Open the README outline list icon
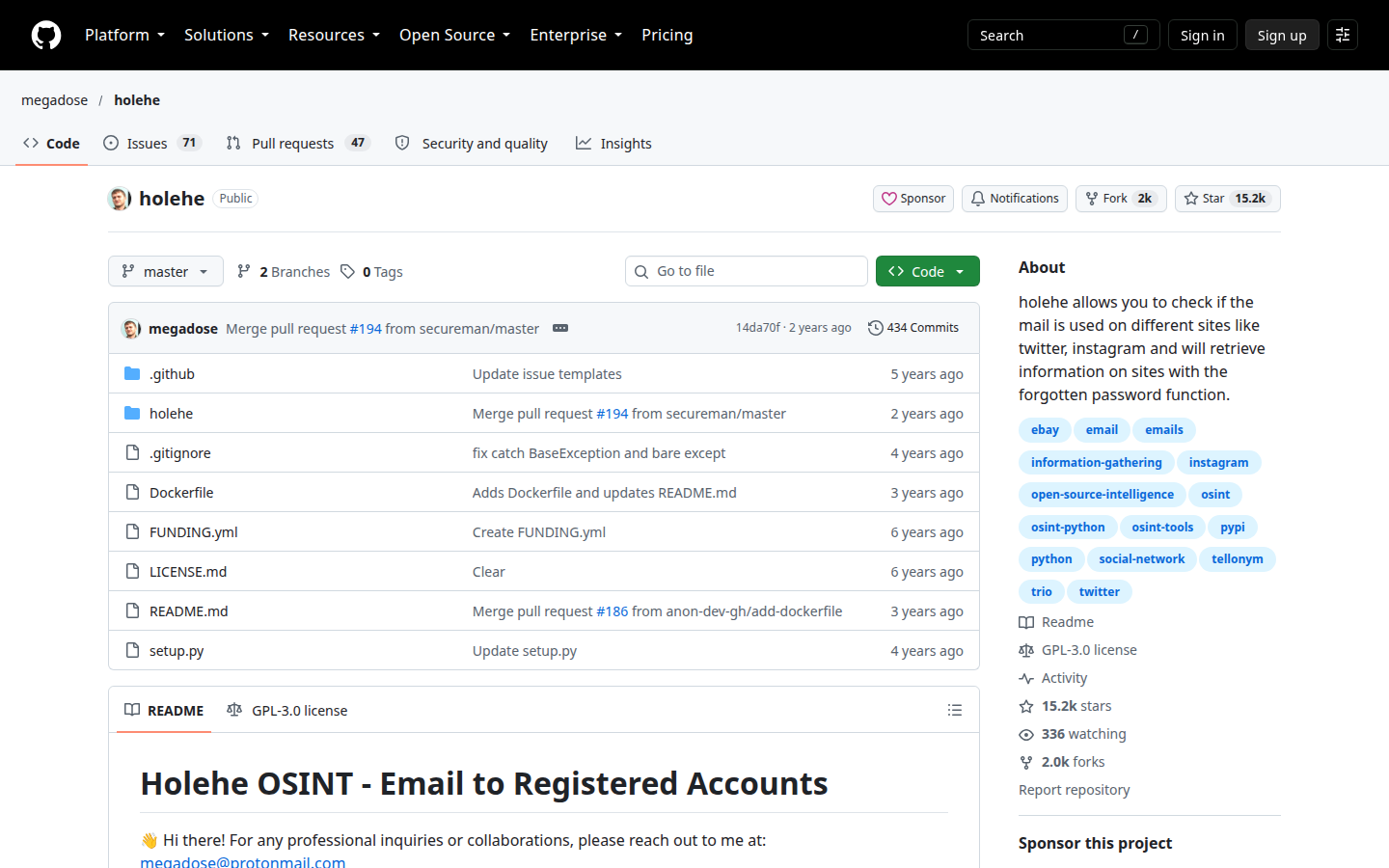 955,710
